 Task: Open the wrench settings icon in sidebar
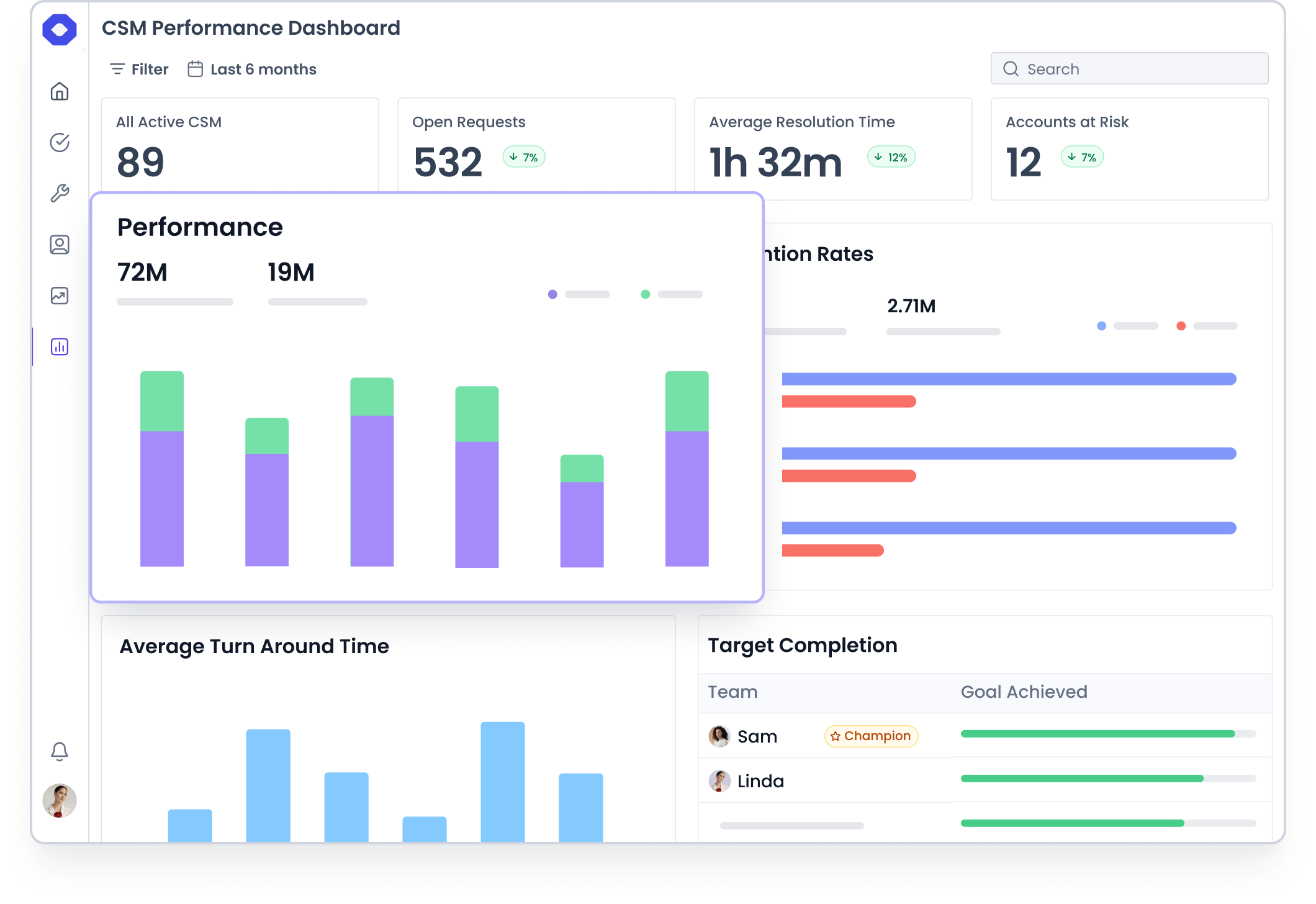pyautogui.click(x=59, y=194)
